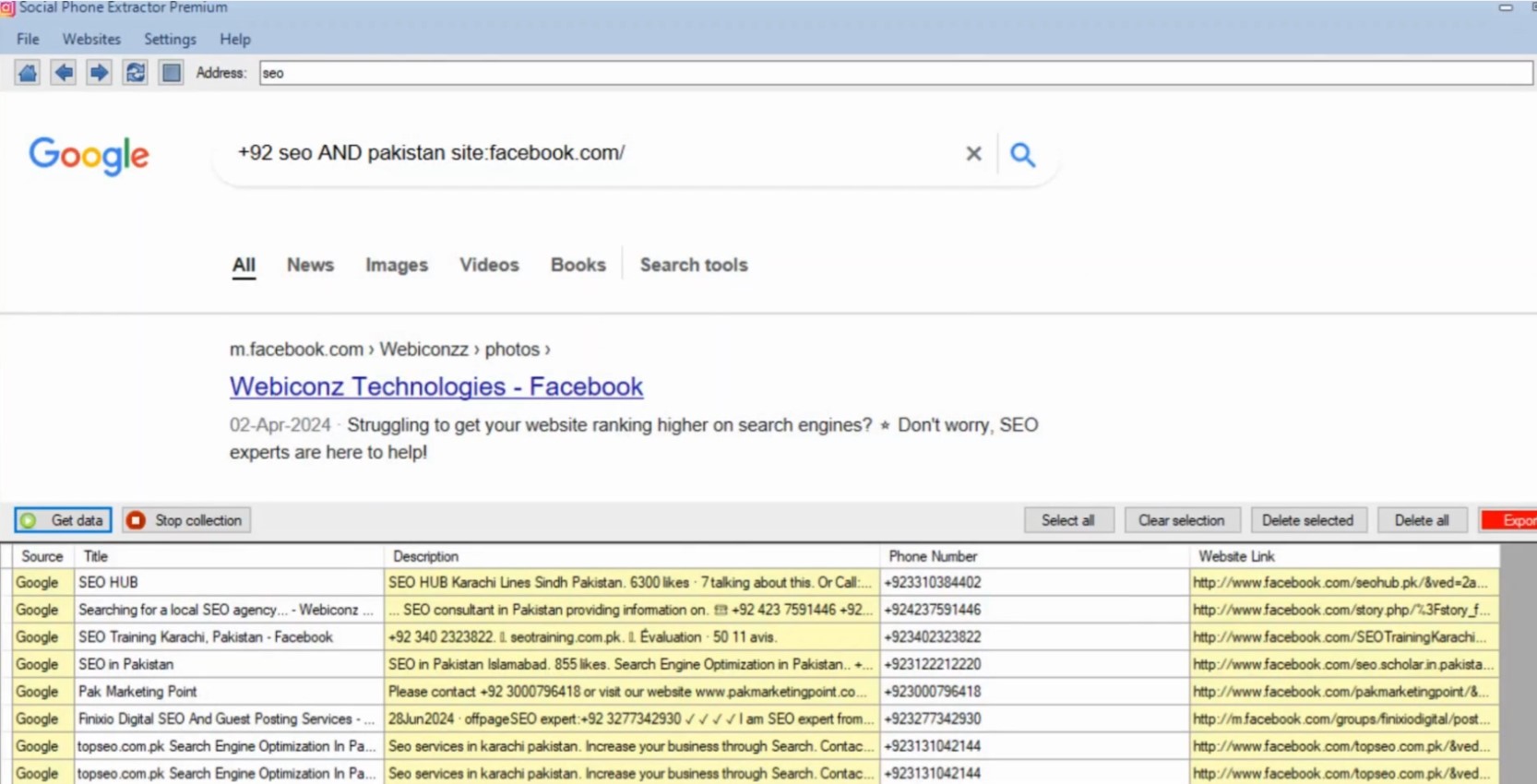Viewport: 1537px width, 784px height.
Task: Open the Settings menu
Action: coord(170,39)
